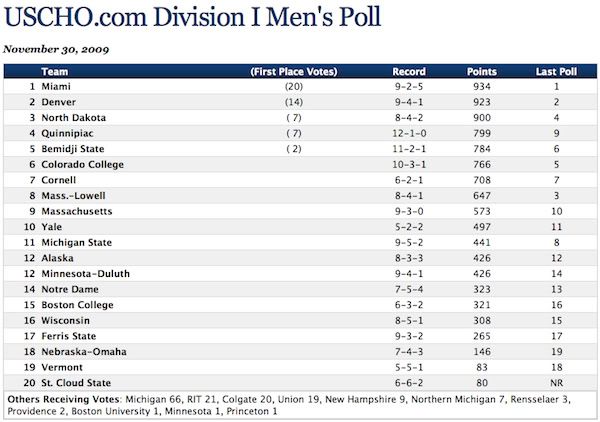
Task: Select the Colorado College team name
Action: click(x=82, y=164)
